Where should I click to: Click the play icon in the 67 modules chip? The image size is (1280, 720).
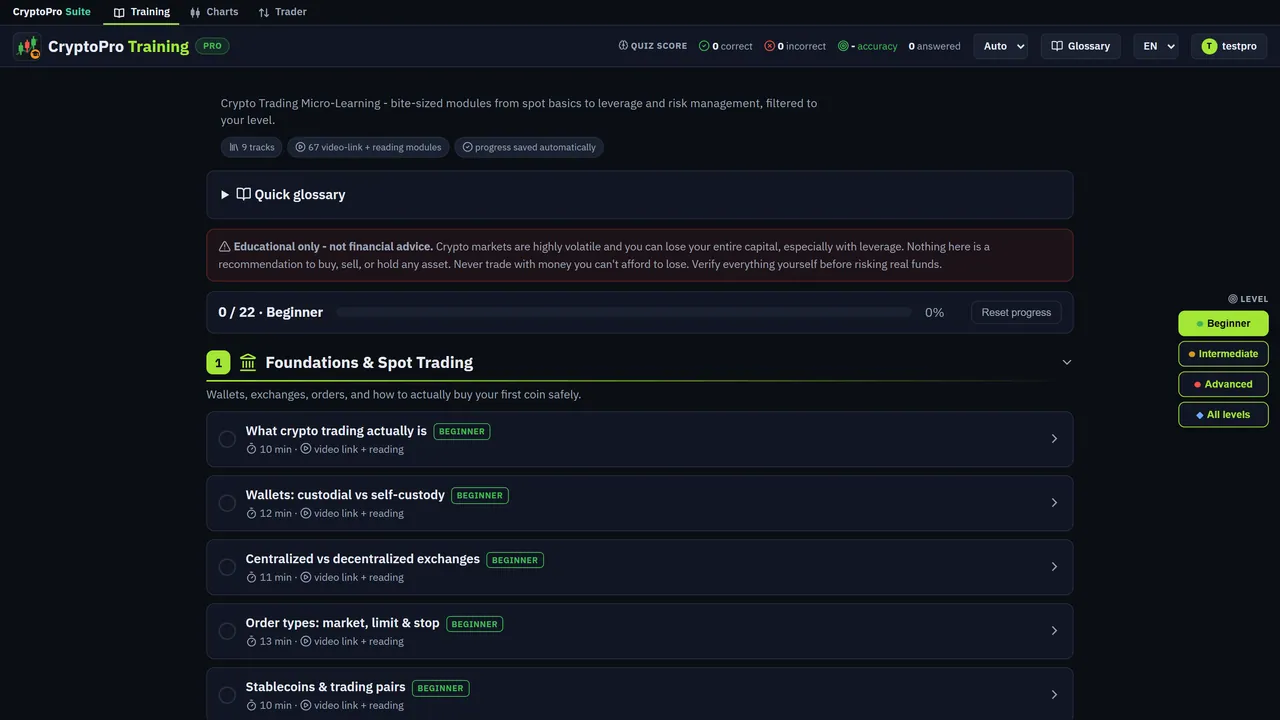tap(300, 147)
